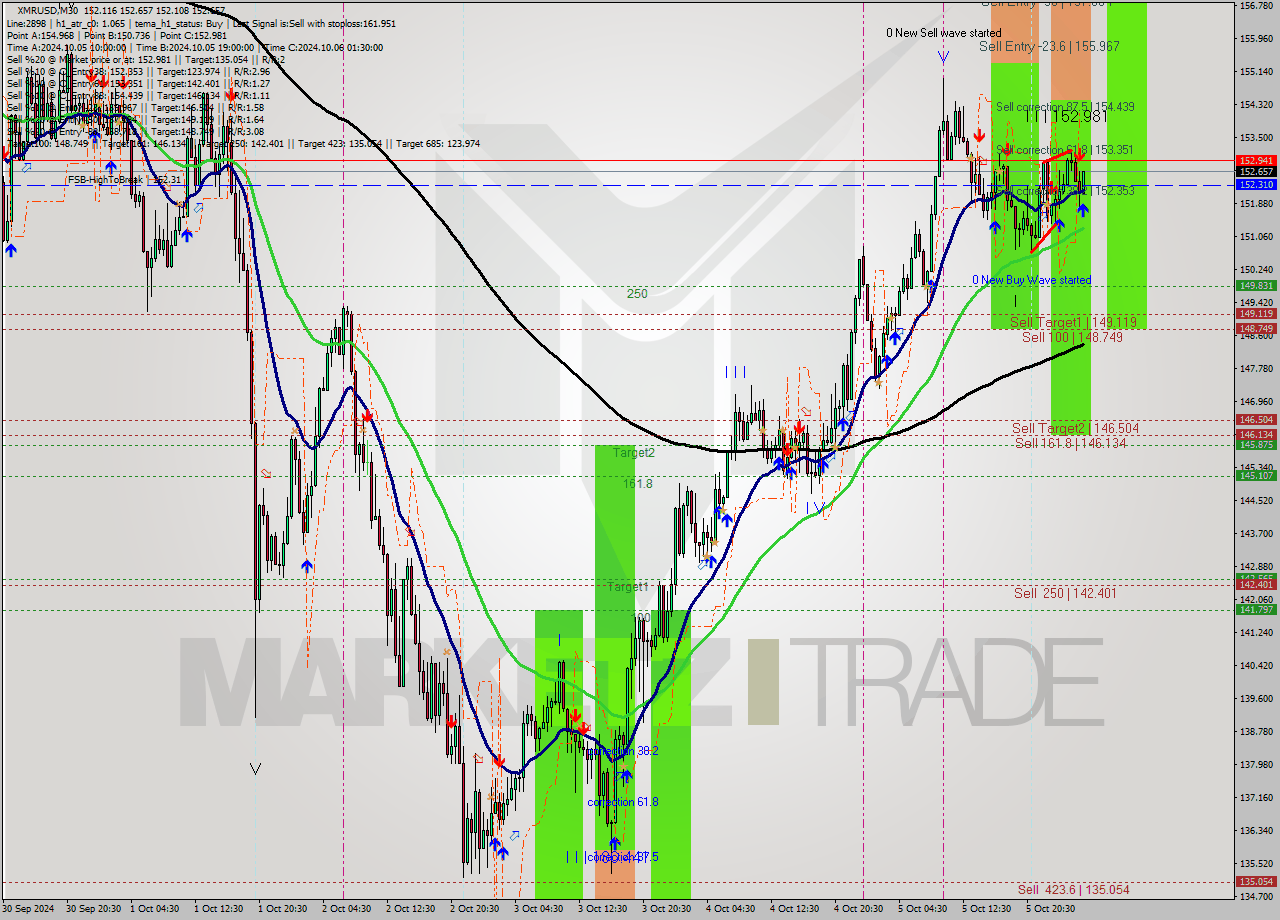Click 'Sell Target1 | 149.119' label
This screenshot has width=1280, height=920.
[x=1073, y=322]
